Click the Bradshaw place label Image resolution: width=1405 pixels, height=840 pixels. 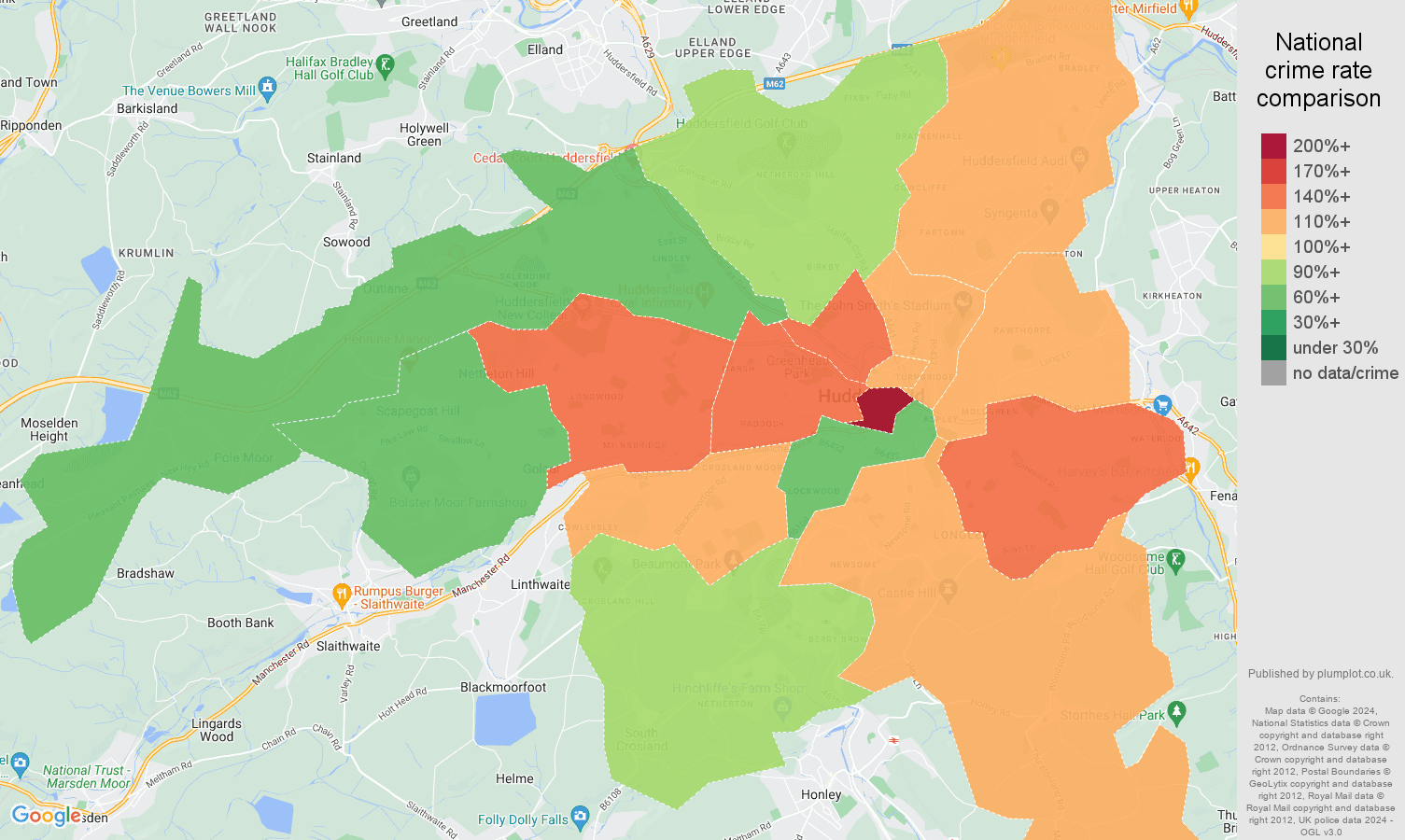[146, 573]
